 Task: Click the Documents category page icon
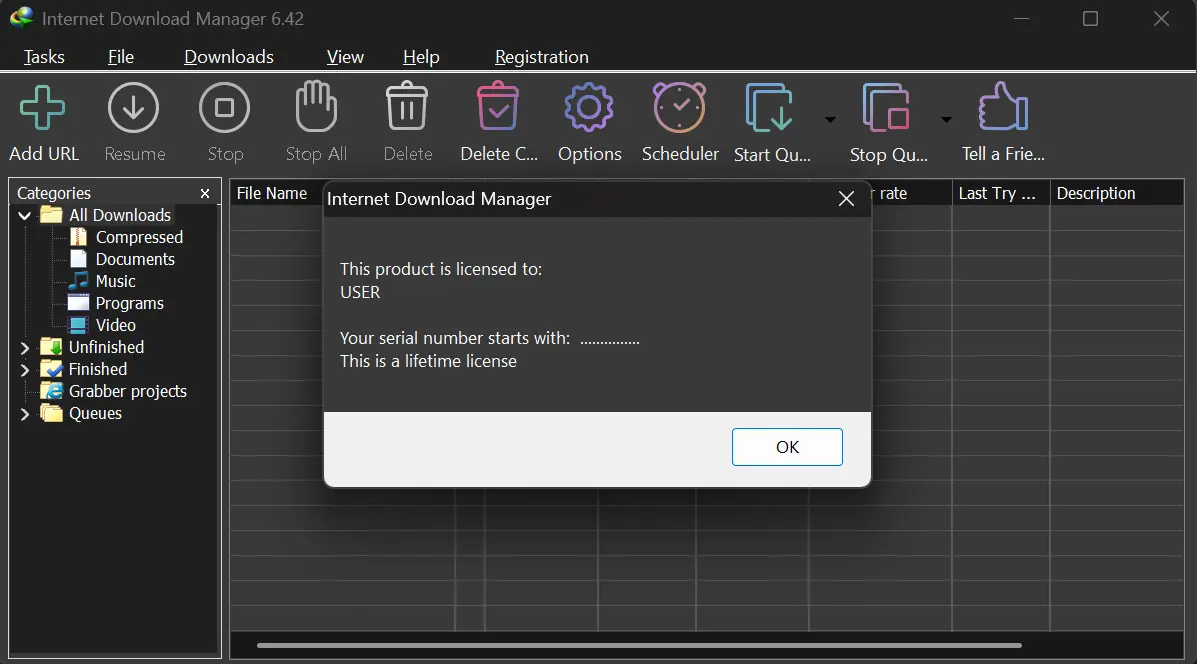[x=79, y=259]
